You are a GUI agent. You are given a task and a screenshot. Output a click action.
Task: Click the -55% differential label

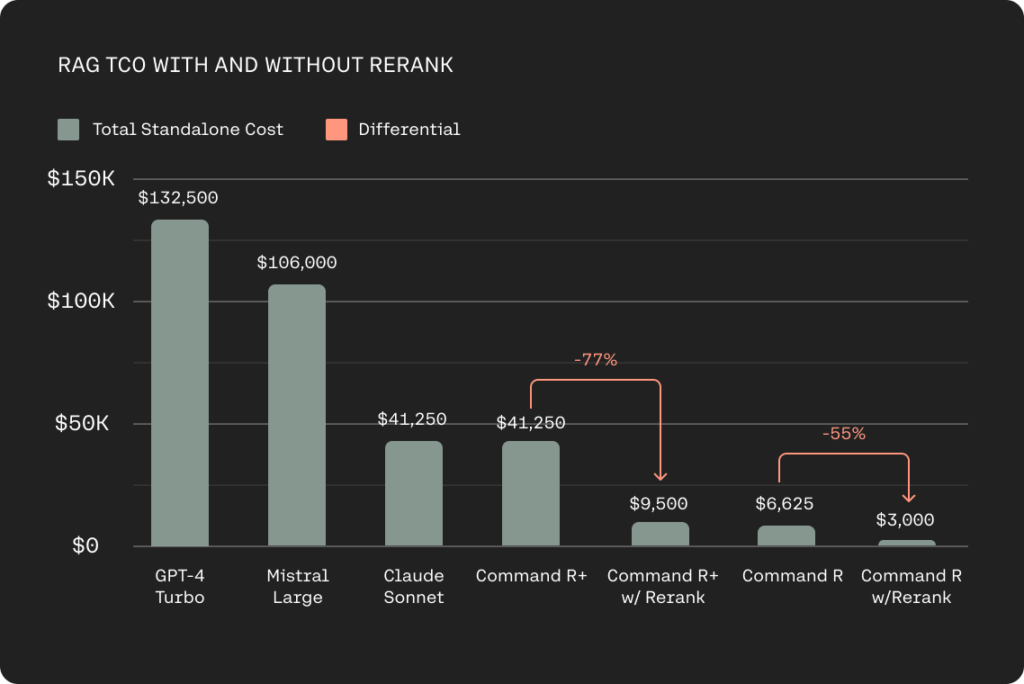(844, 433)
